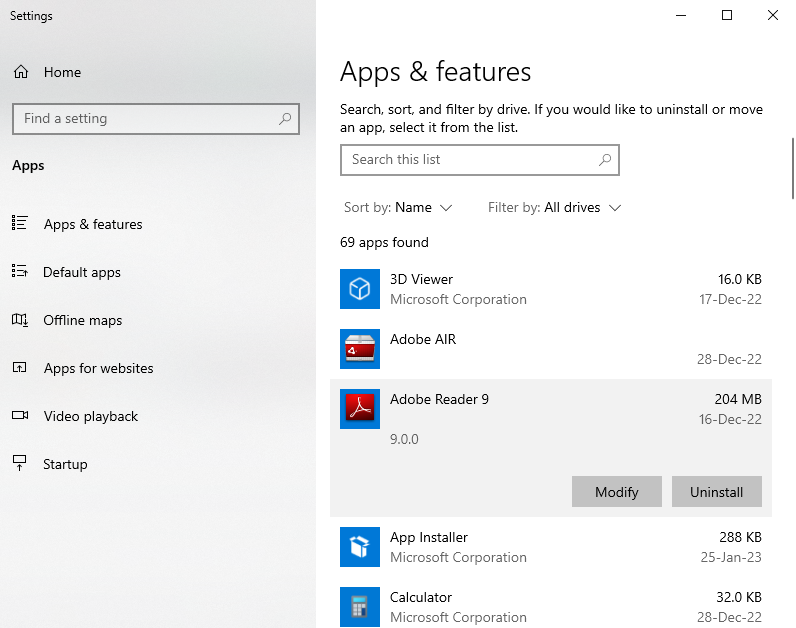The image size is (796, 628).
Task: Click the 288 KB size value
Action: coord(740,537)
